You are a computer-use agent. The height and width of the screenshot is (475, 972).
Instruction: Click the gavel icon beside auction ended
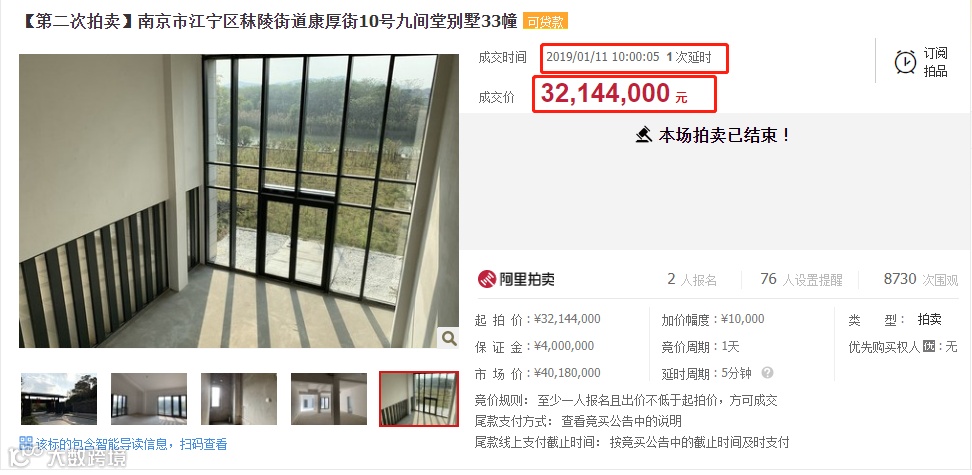(644, 135)
